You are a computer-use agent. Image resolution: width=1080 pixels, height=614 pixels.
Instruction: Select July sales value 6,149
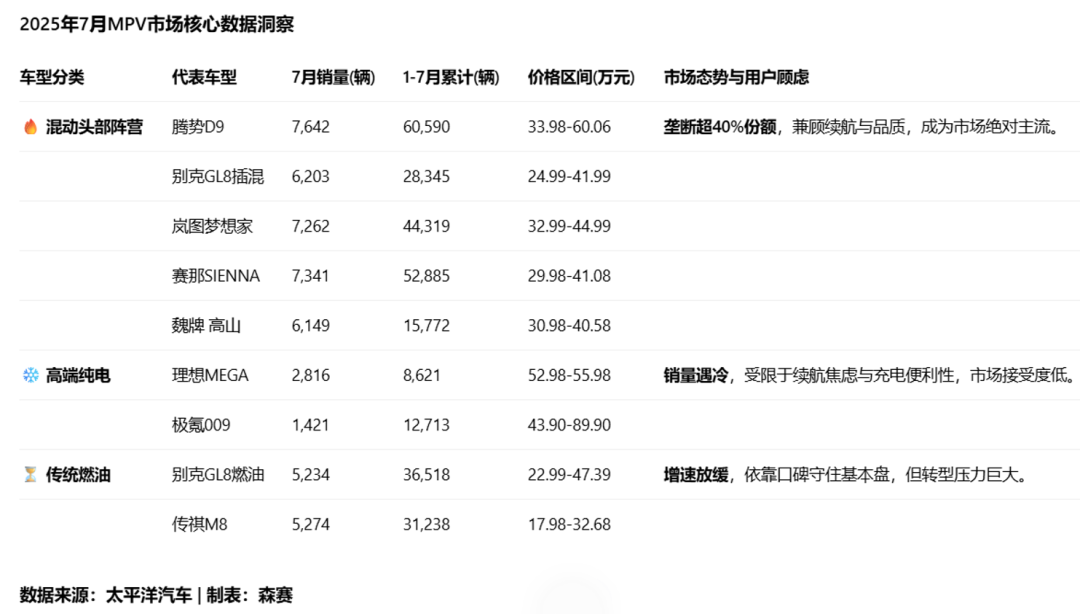point(311,325)
